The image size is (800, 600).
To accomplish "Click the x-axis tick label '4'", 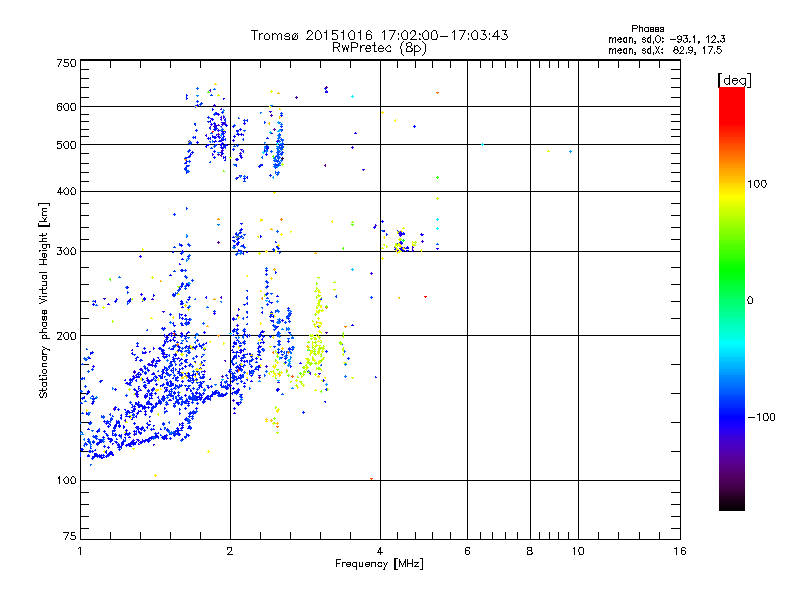I will pos(380,551).
